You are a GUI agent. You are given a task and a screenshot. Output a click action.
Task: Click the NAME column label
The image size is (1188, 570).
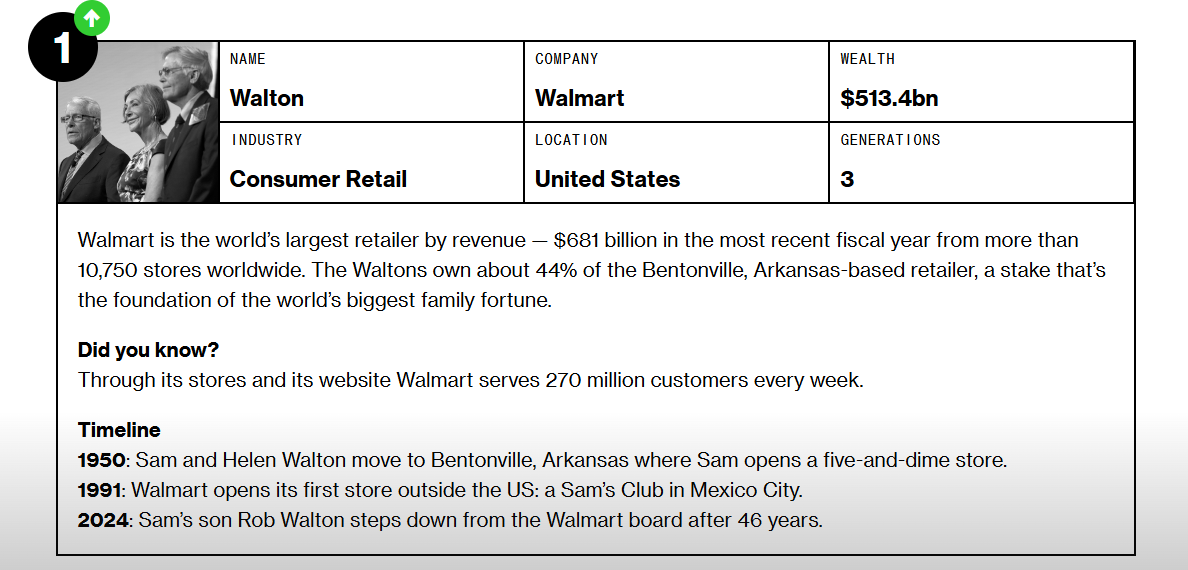(x=248, y=59)
